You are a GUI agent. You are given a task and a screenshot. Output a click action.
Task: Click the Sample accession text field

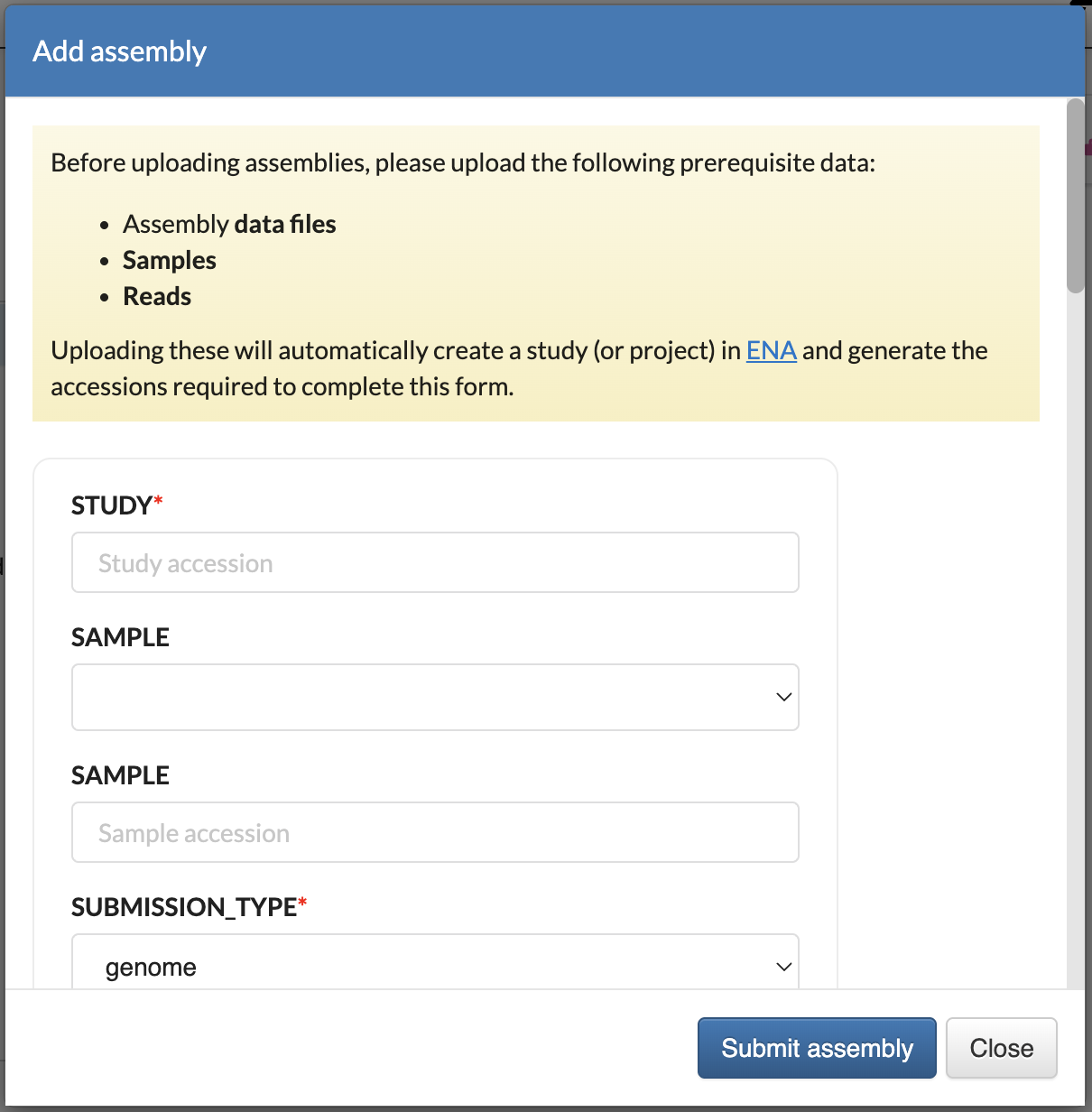[435, 832]
